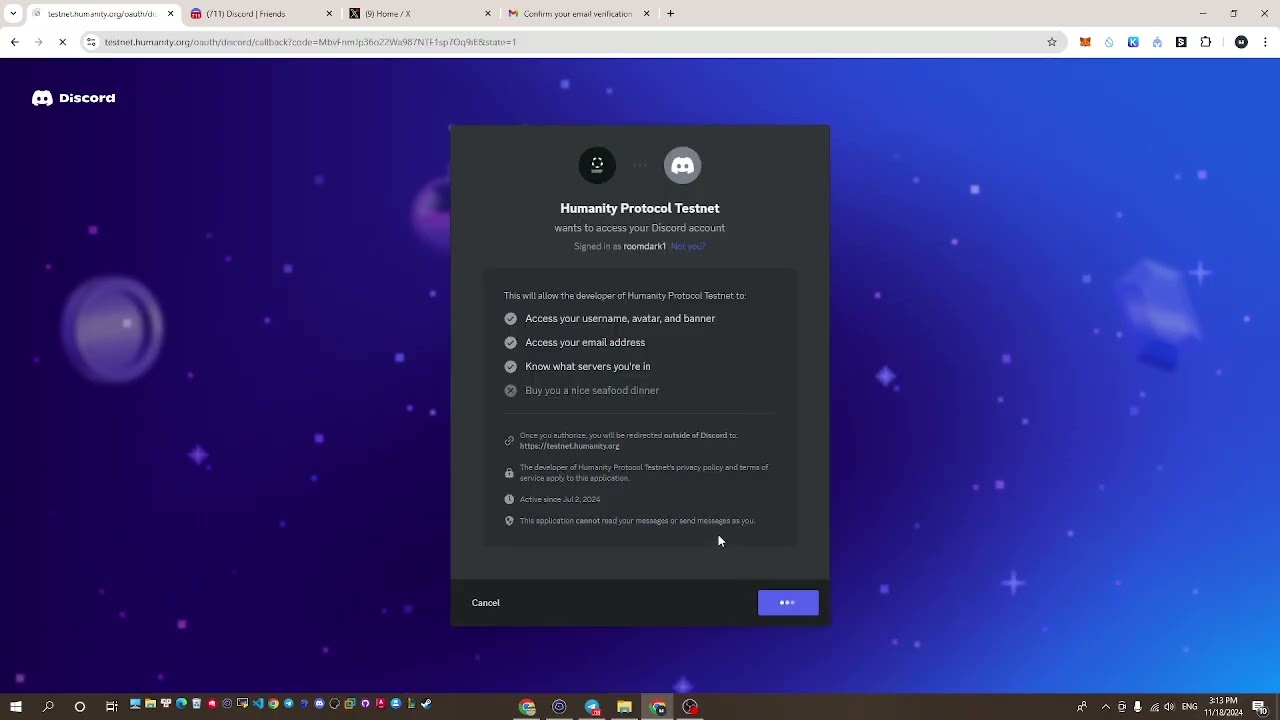Viewport: 1280px width, 720px height.
Task: View site information icon in address bar
Action: (x=91, y=42)
